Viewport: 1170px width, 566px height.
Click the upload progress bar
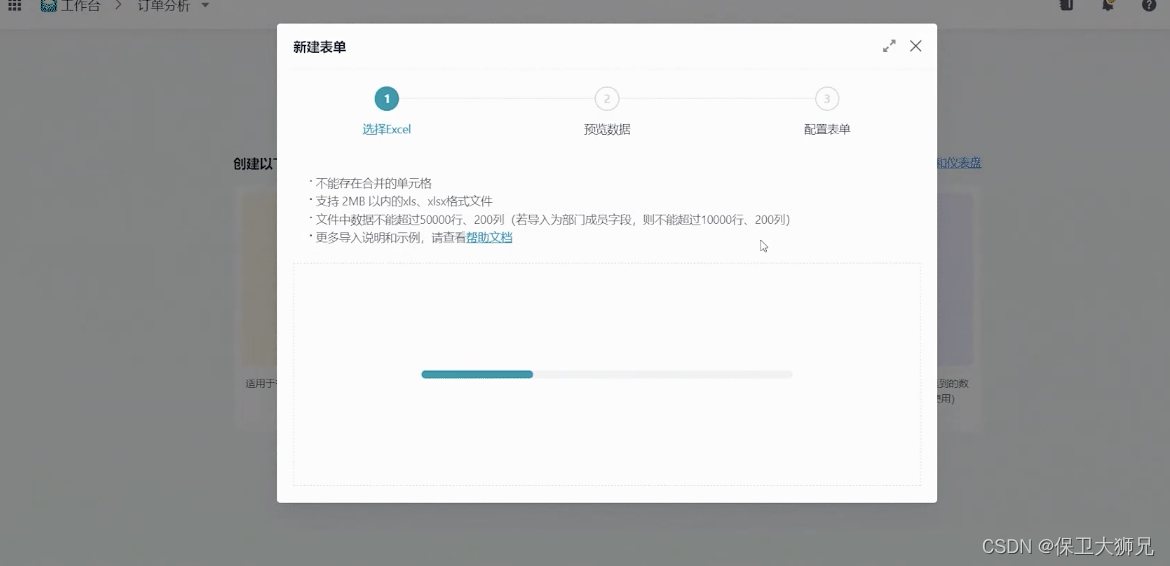(607, 374)
